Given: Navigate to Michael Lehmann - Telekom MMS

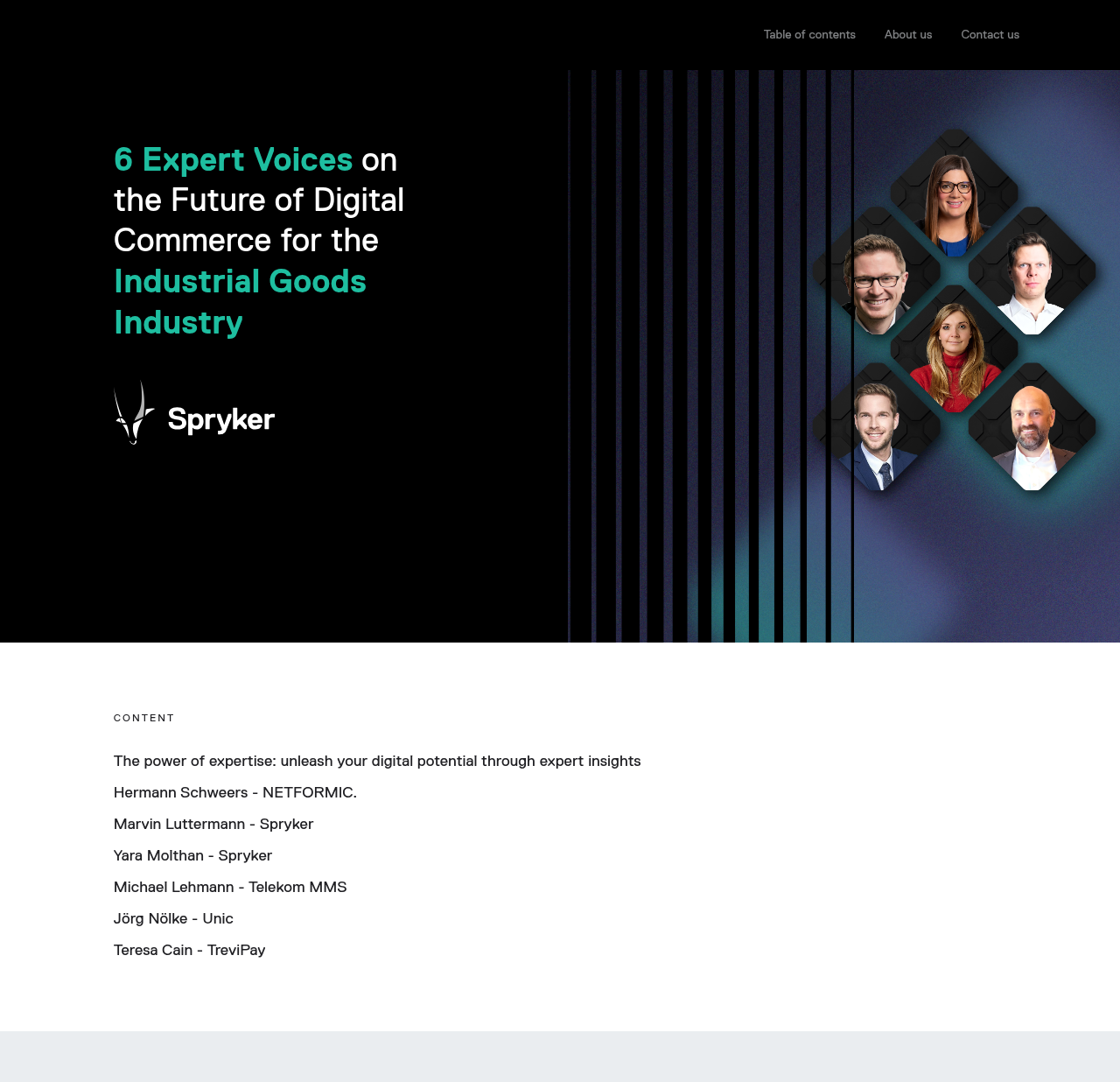Looking at the screenshot, I should click(x=230, y=888).
